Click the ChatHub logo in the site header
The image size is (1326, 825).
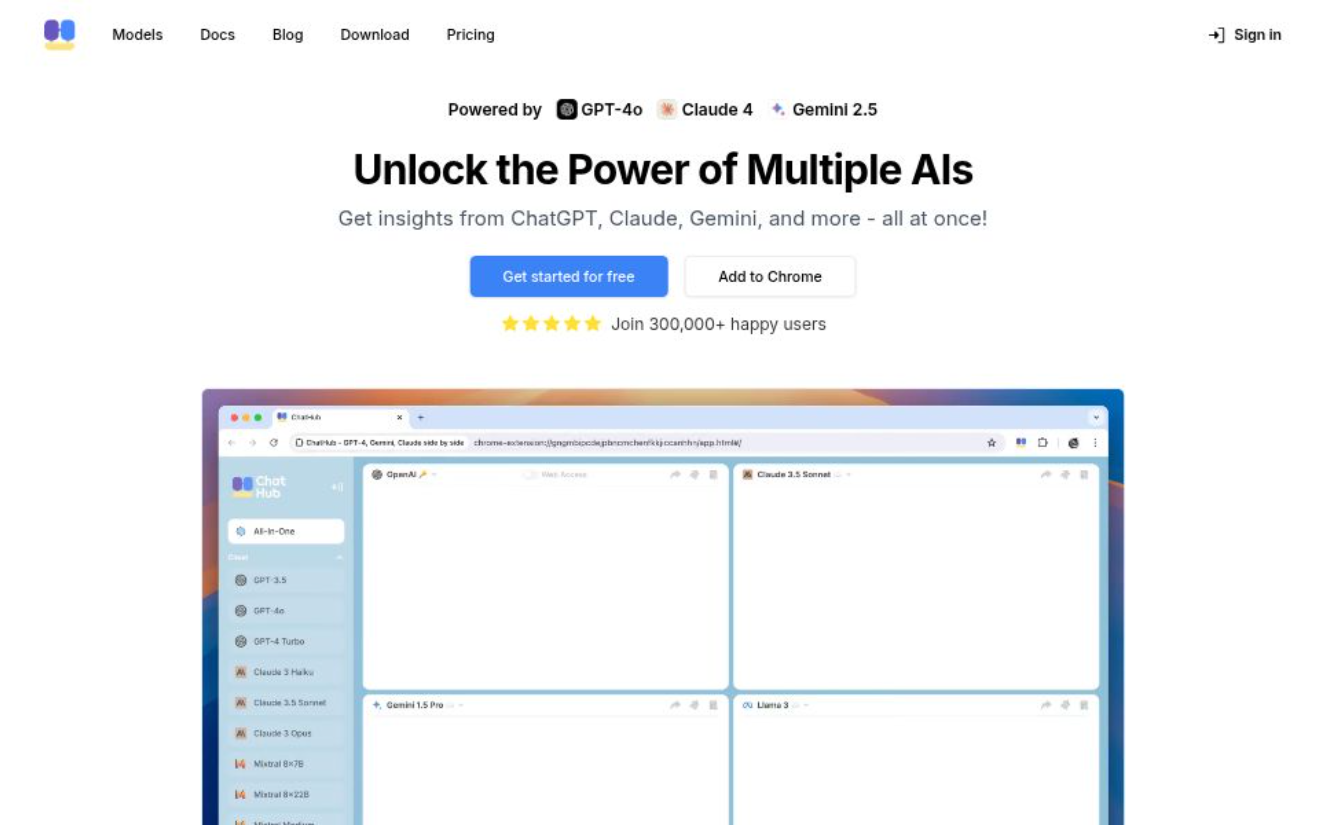coord(59,34)
